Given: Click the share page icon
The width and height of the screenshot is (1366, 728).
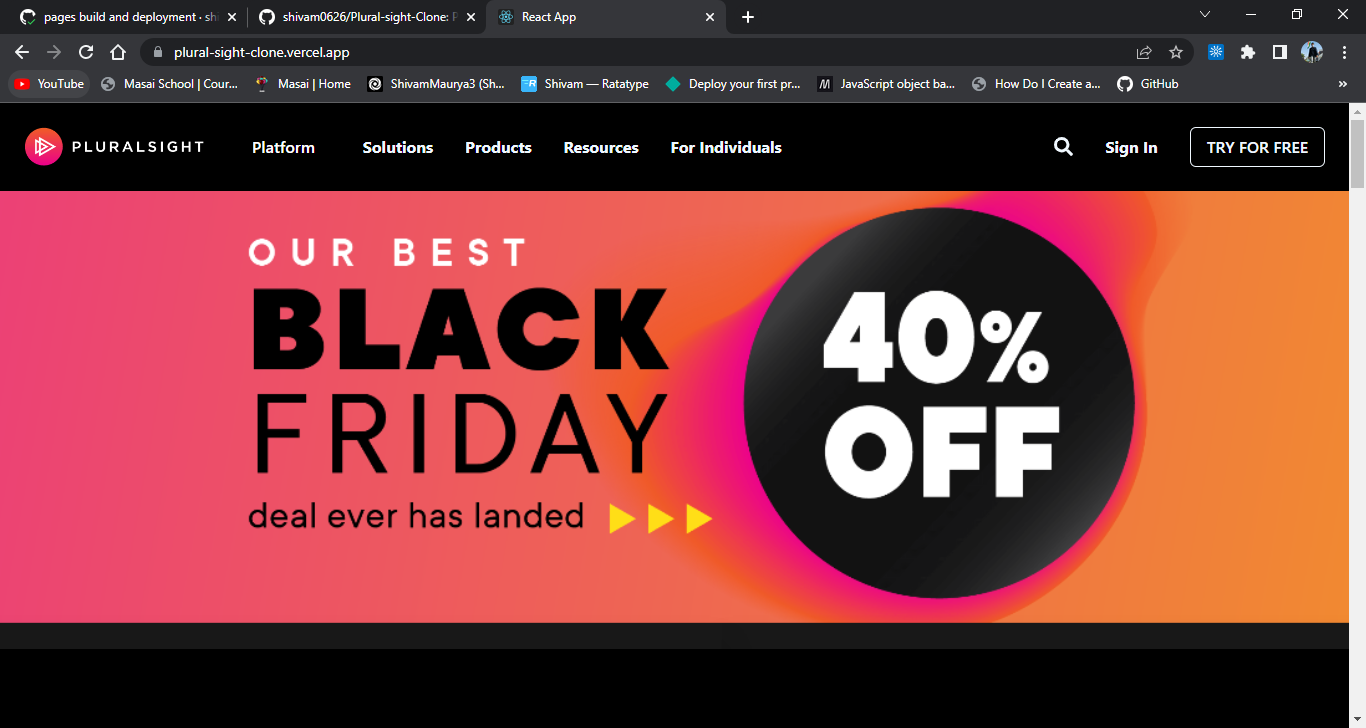Looking at the screenshot, I should pos(1144,52).
